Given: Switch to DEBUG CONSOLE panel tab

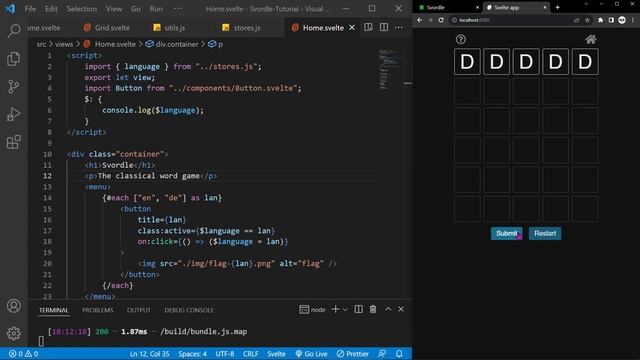Looking at the screenshot, I should pyautogui.click(x=189, y=310).
